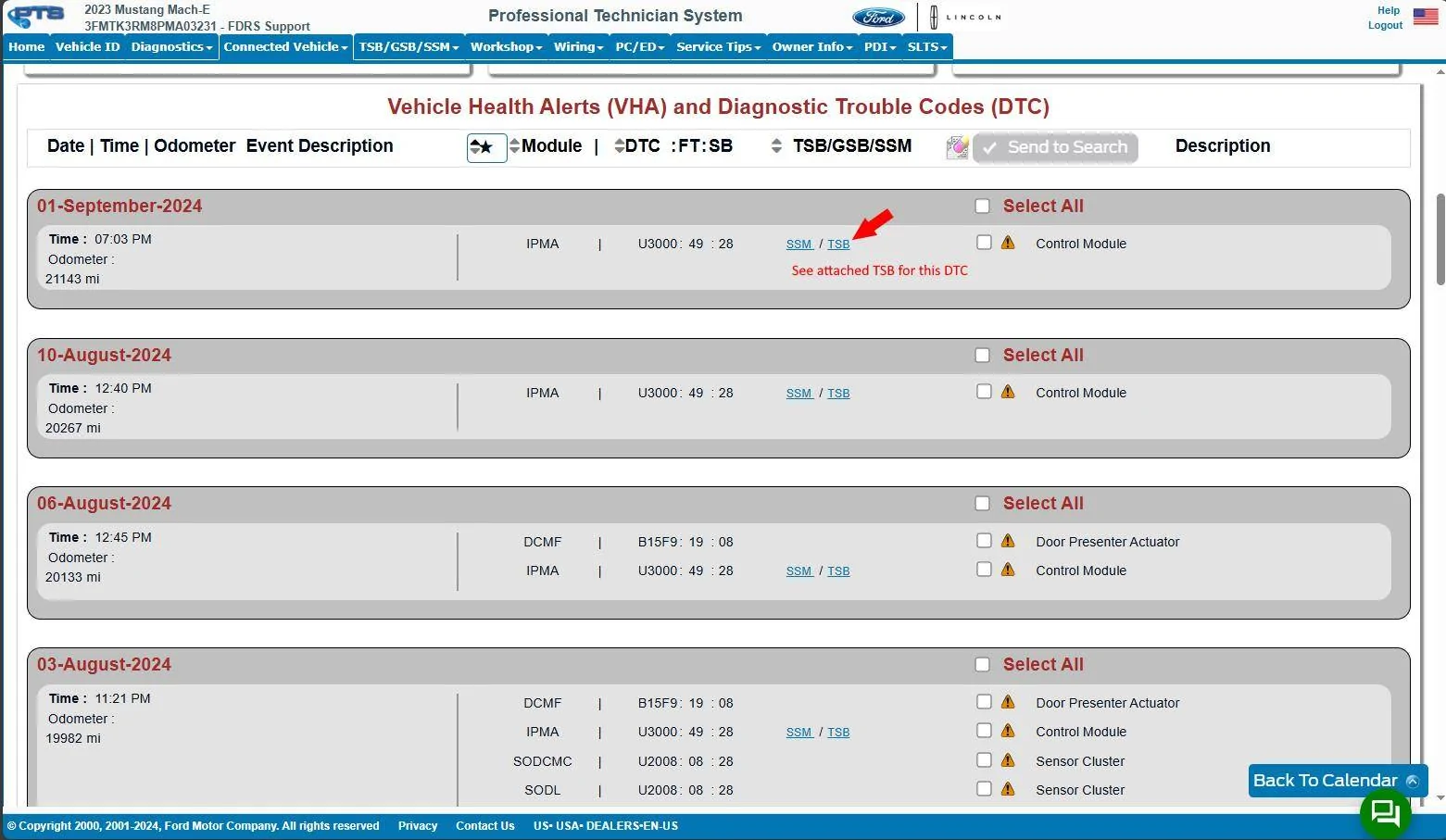Image resolution: width=1446 pixels, height=840 pixels.
Task: Open the Privacy footer link
Action: [418, 826]
